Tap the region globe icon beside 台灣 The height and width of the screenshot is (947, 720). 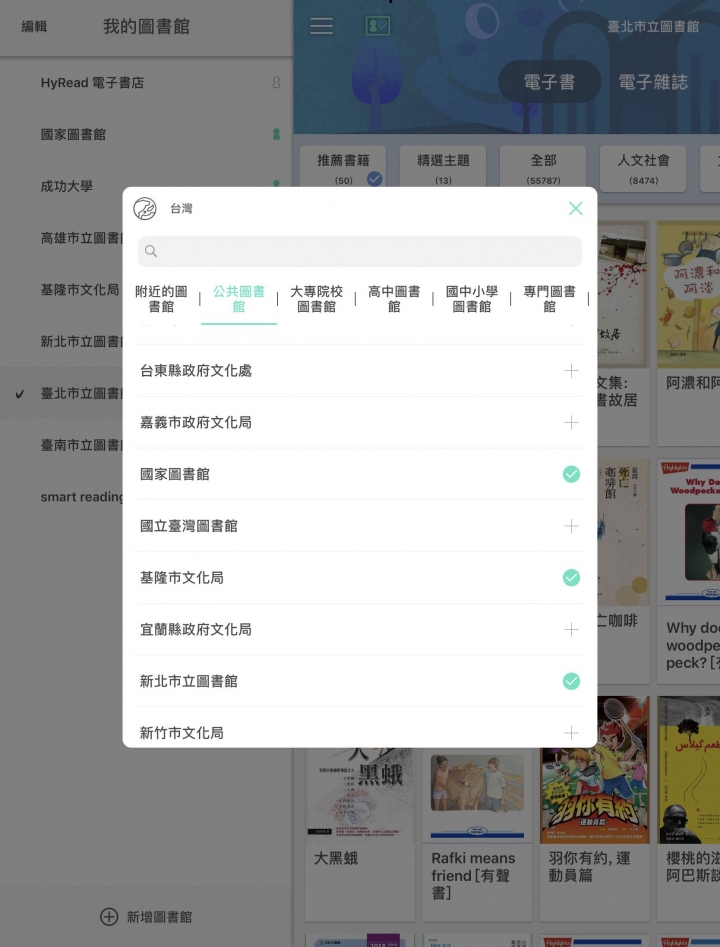click(145, 208)
